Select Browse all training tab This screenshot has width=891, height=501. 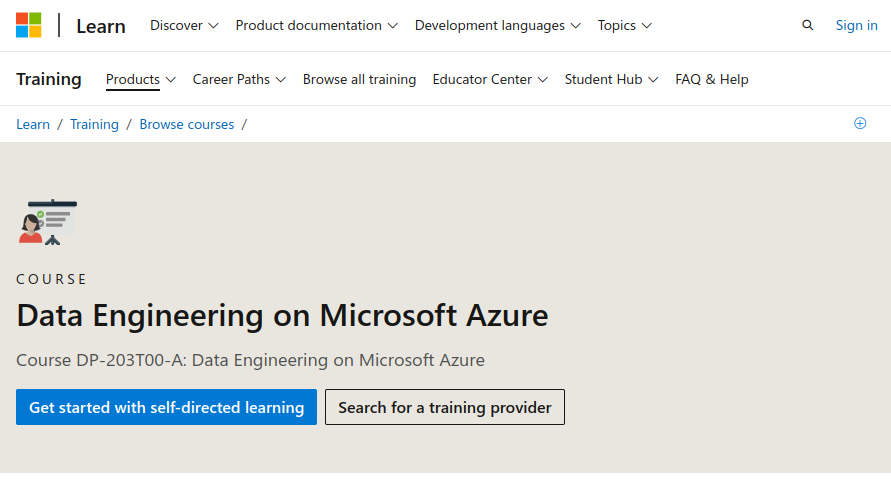[x=359, y=79]
